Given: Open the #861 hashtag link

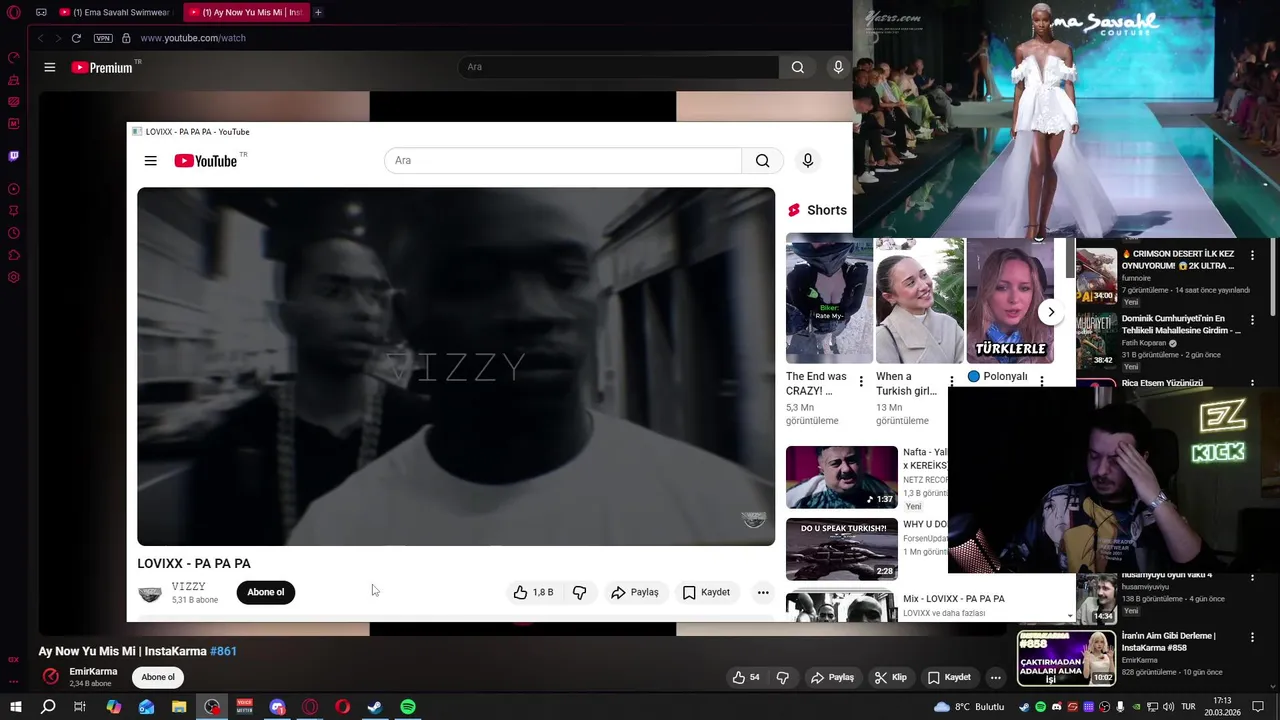Looking at the screenshot, I should pos(223,651).
